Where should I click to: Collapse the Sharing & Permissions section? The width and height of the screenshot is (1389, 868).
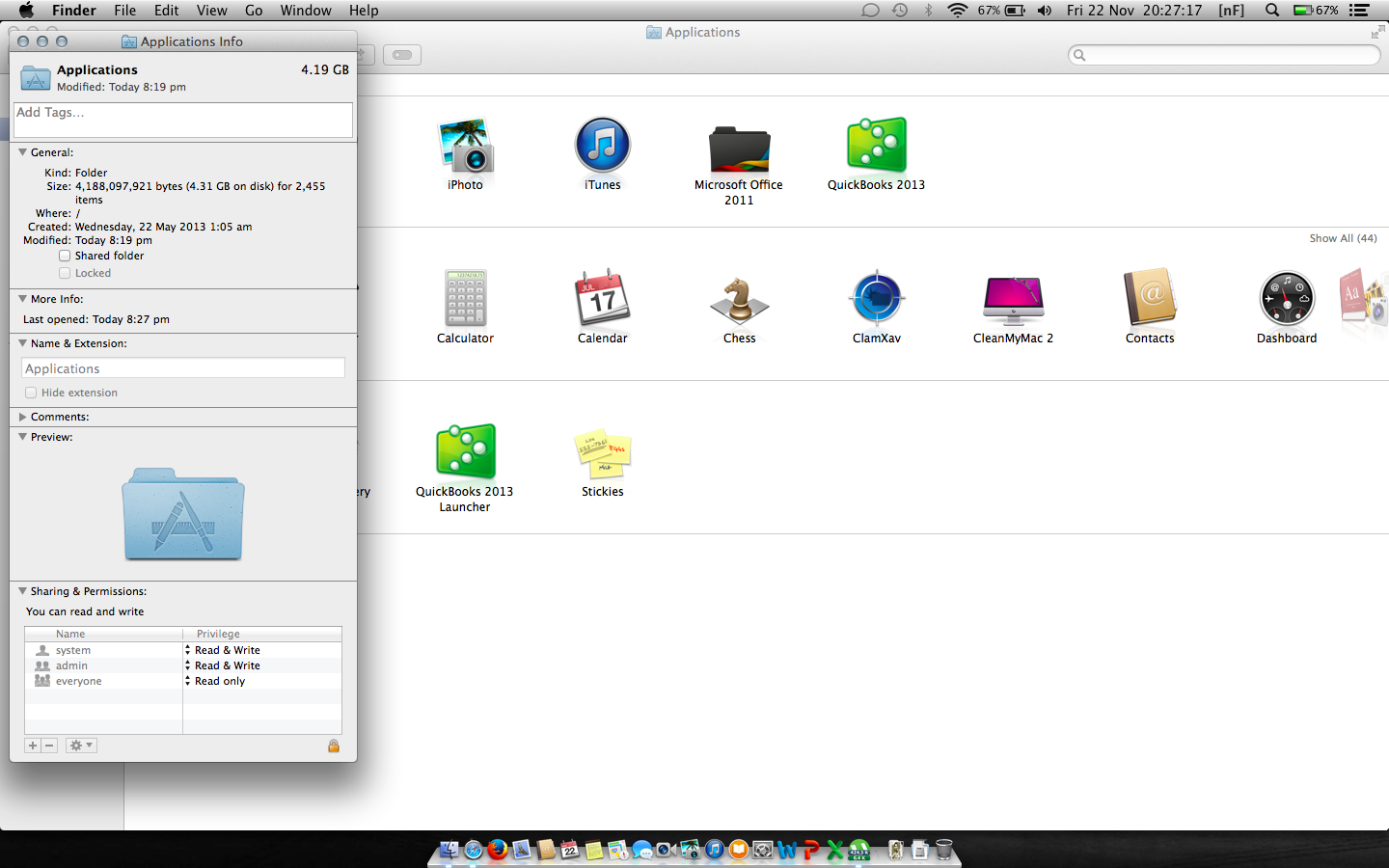pyautogui.click(x=22, y=591)
